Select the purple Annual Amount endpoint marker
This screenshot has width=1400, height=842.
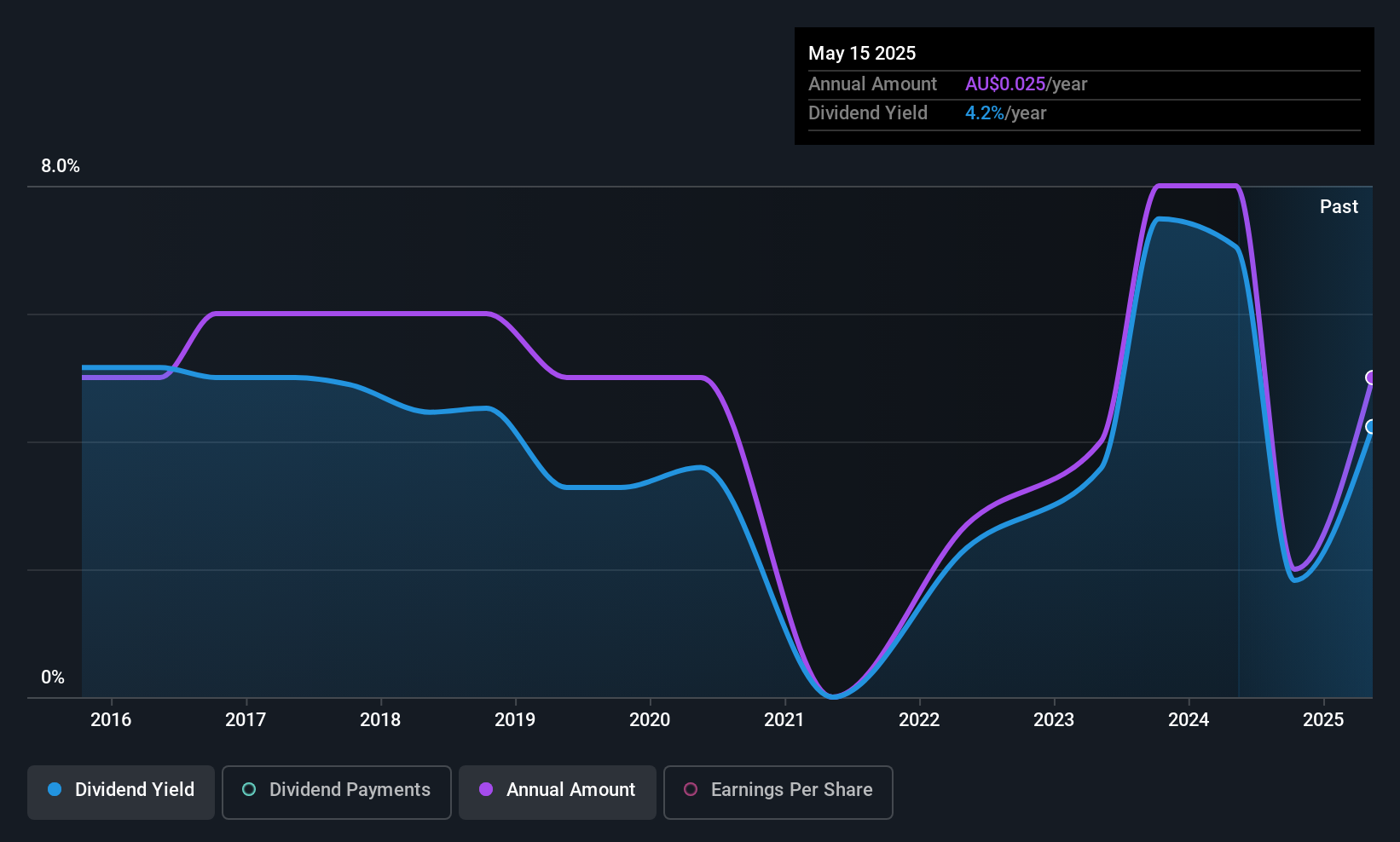(1372, 378)
